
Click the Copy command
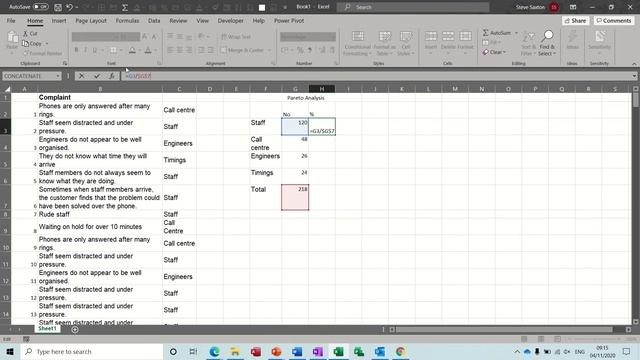(33, 43)
